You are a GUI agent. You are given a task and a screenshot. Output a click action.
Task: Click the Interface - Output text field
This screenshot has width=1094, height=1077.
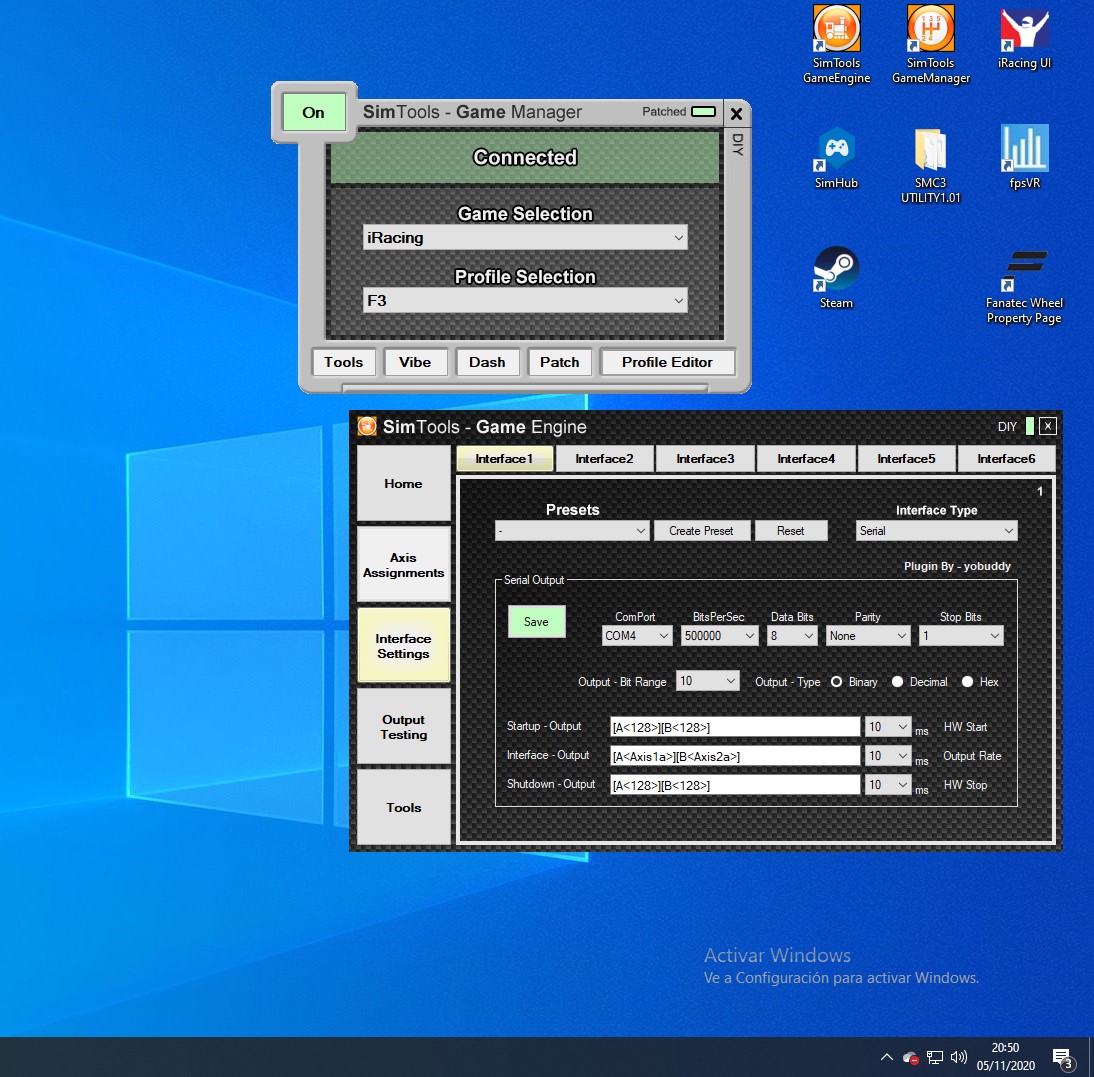pos(735,756)
